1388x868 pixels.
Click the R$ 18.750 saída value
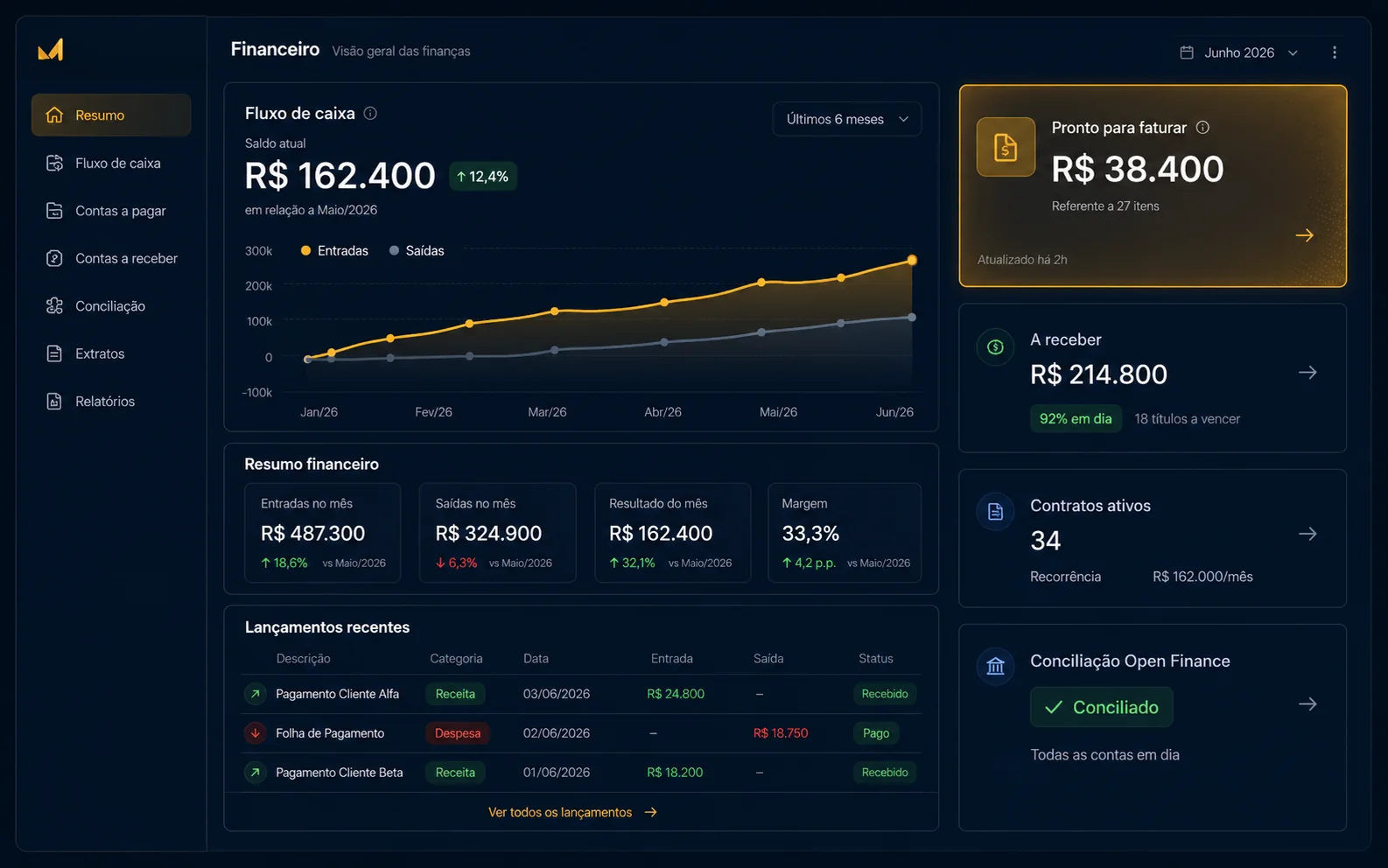tap(781, 733)
